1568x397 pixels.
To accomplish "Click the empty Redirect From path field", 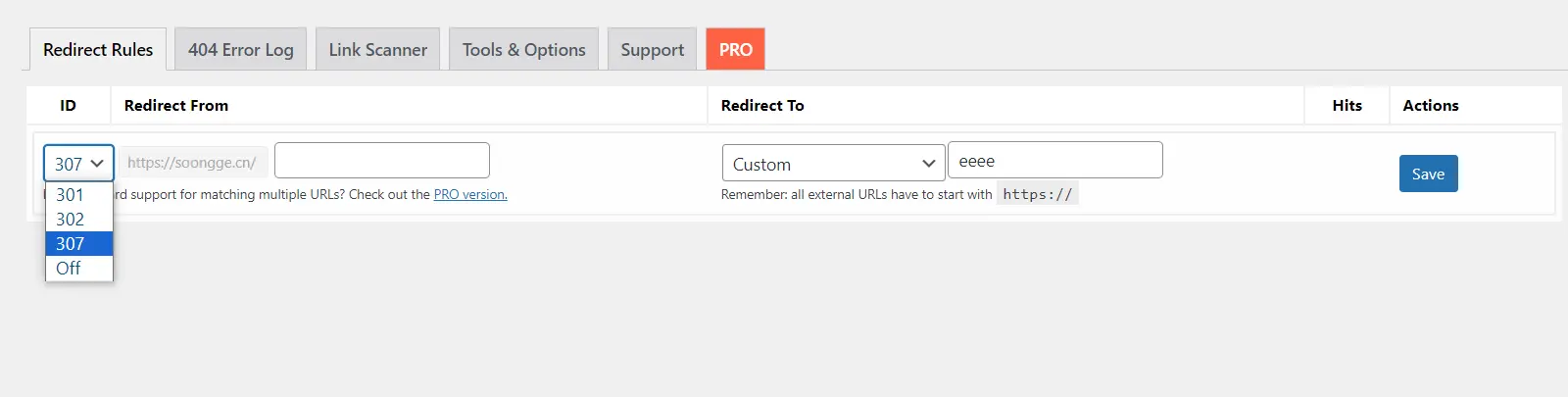I will (381, 161).
